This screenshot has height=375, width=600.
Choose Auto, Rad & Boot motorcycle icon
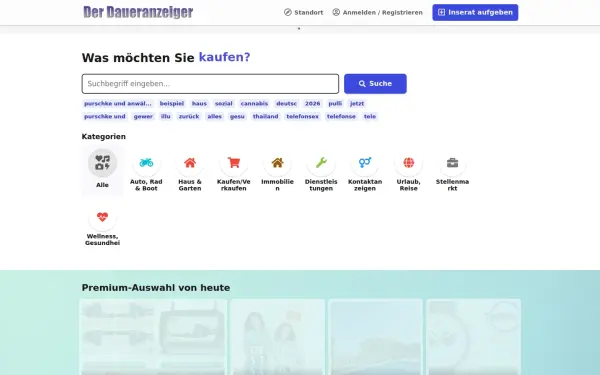click(x=146, y=163)
